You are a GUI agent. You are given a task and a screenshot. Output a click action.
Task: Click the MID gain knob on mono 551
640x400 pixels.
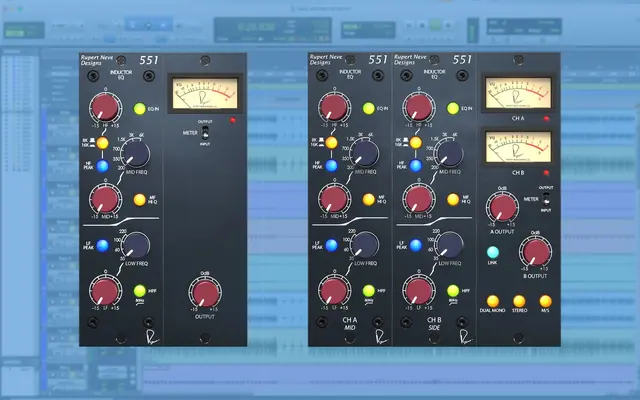(105, 199)
